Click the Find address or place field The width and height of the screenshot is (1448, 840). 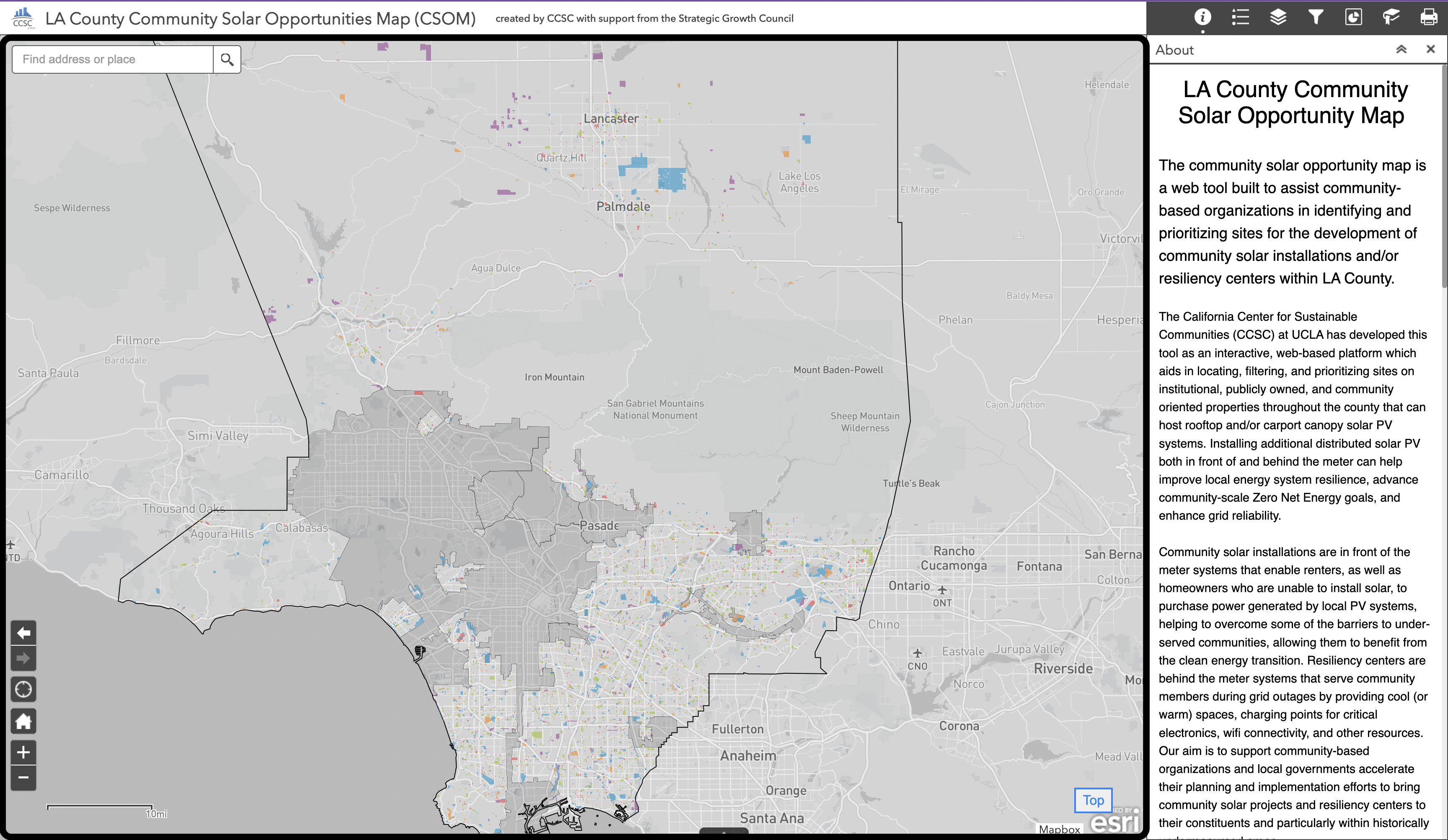(113, 59)
